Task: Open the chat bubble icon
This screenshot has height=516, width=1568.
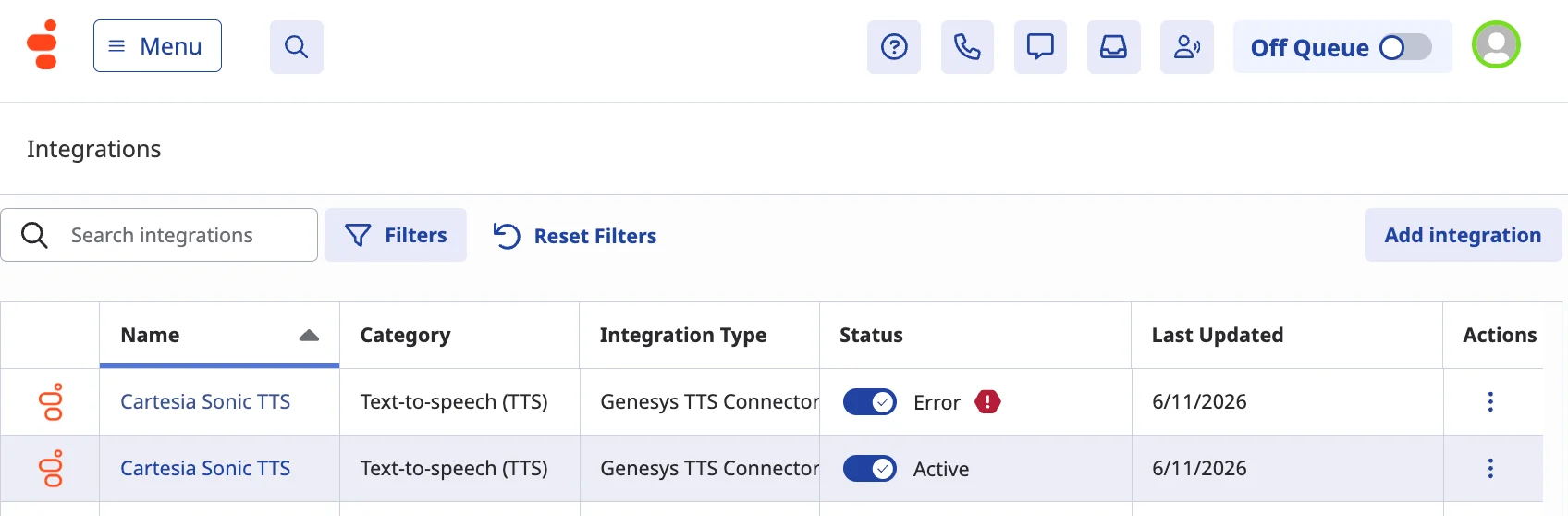Action: (x=1040, y=47)
